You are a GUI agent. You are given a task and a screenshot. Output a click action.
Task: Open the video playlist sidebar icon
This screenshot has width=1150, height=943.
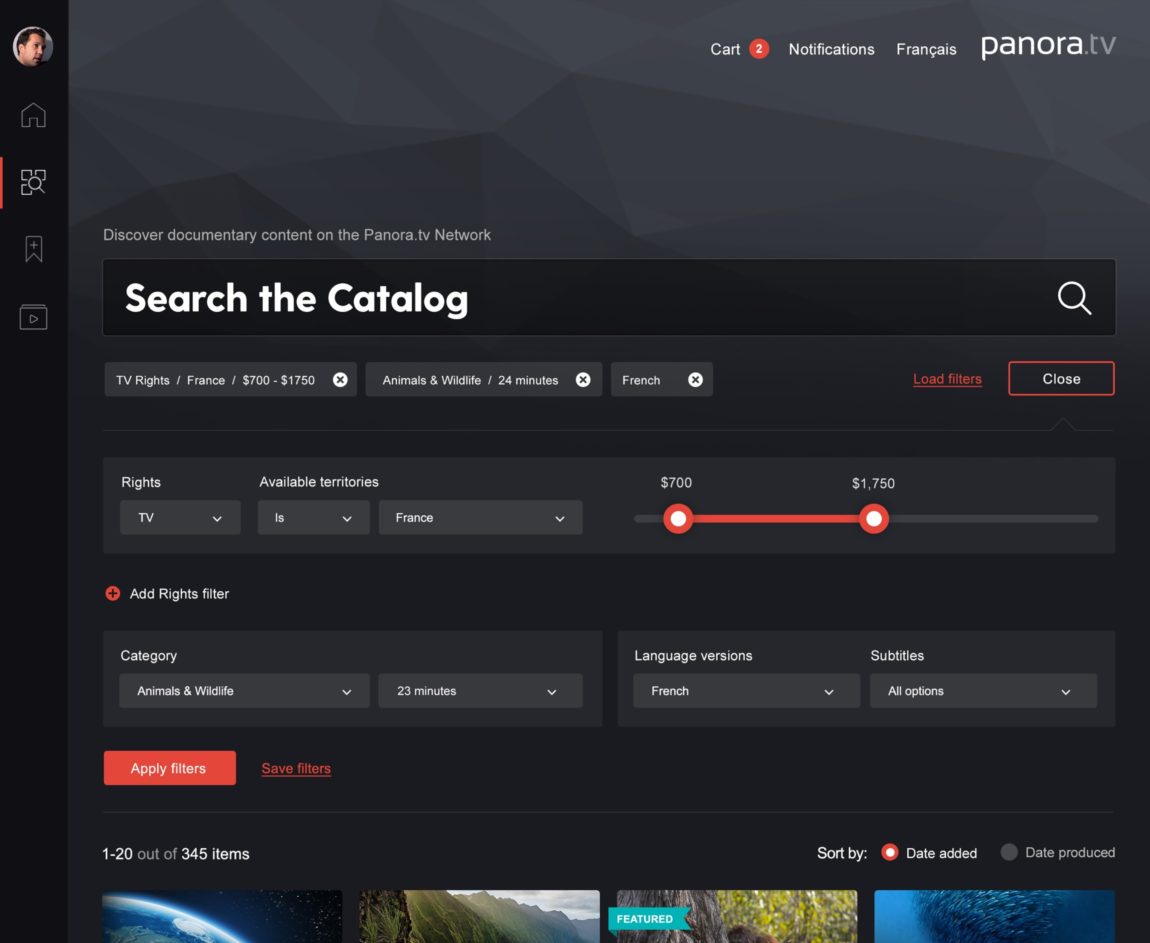tap(33, 317)
